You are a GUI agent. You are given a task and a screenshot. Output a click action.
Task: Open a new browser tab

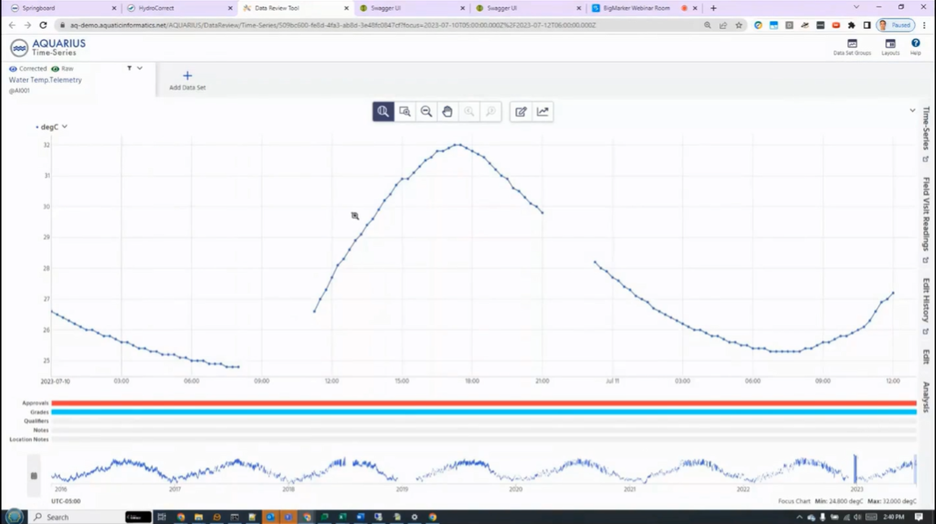tap(713, 8)
